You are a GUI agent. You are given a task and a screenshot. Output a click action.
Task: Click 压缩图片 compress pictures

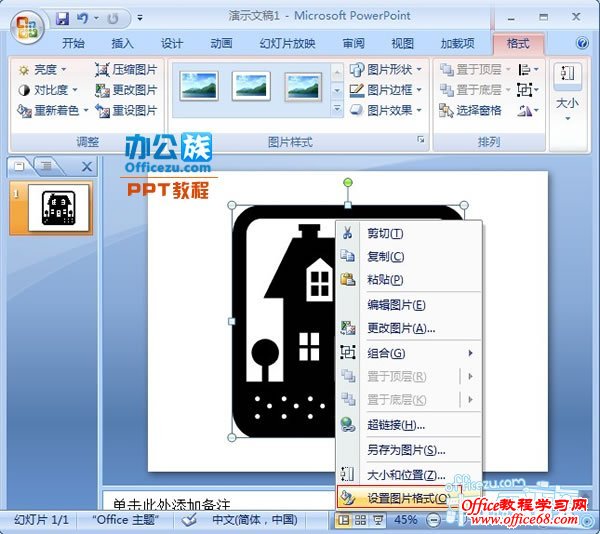pos(126,70)
